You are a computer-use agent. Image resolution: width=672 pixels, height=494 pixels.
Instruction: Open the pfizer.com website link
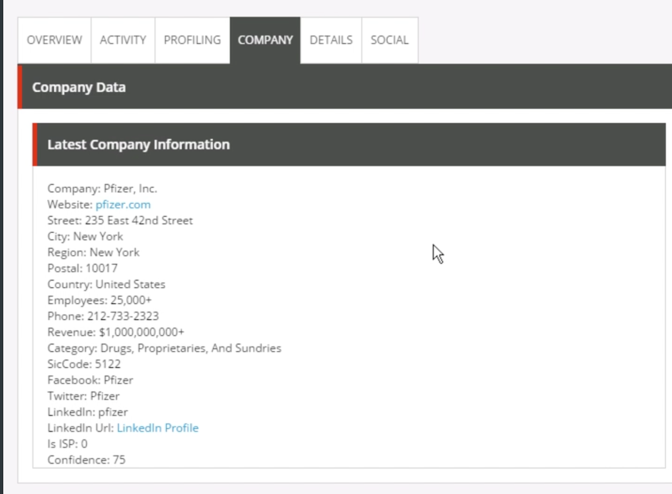(123, 205)
